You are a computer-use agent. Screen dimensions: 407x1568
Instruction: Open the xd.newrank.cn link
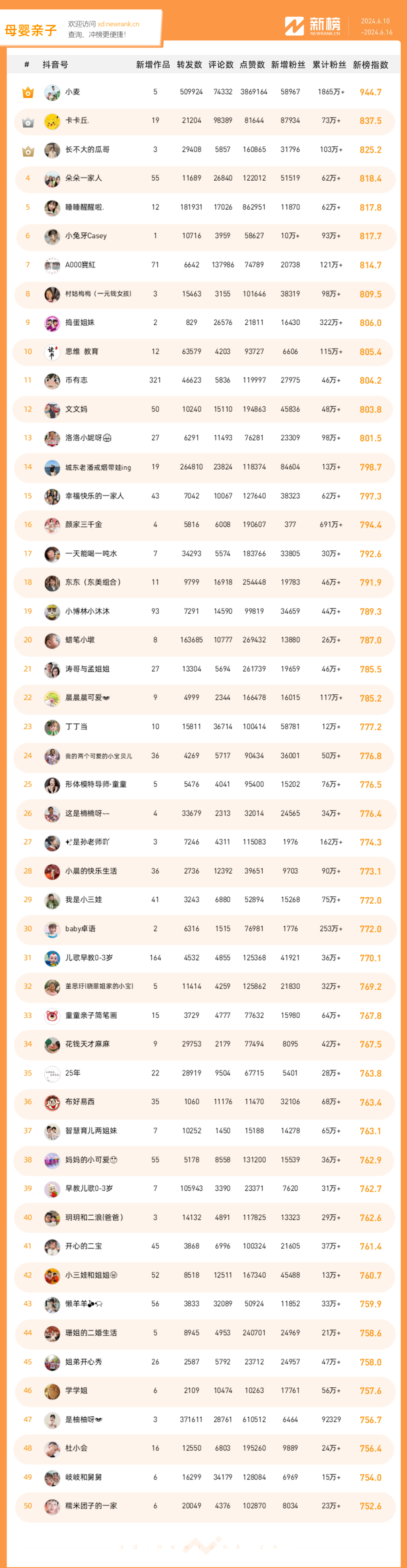[x=118, y=25]
